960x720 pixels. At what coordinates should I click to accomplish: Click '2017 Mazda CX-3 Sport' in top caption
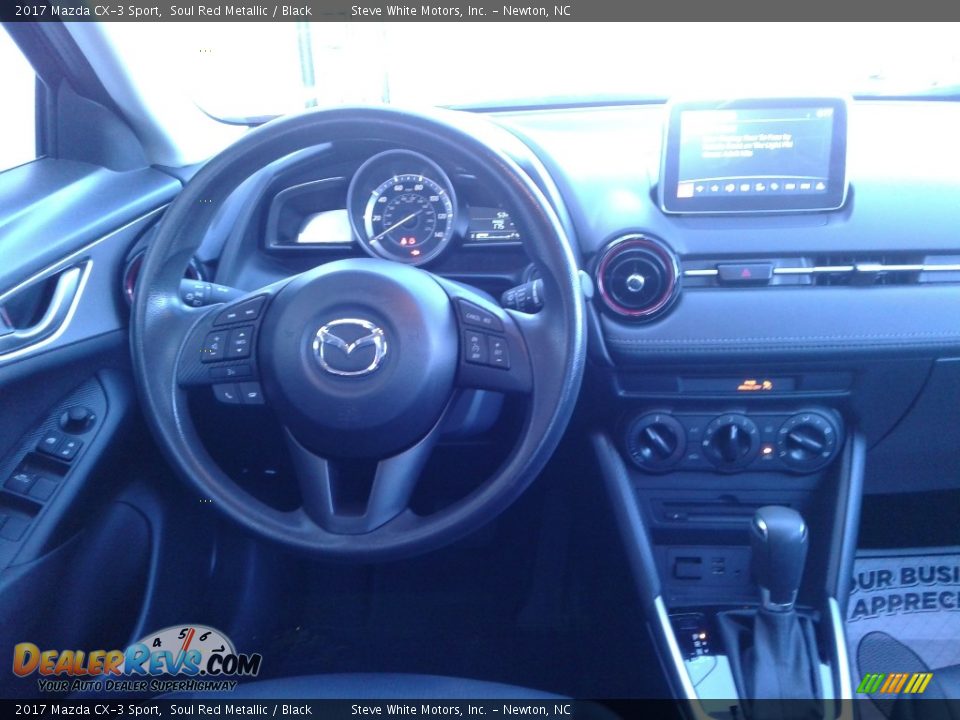click(88, 10)
